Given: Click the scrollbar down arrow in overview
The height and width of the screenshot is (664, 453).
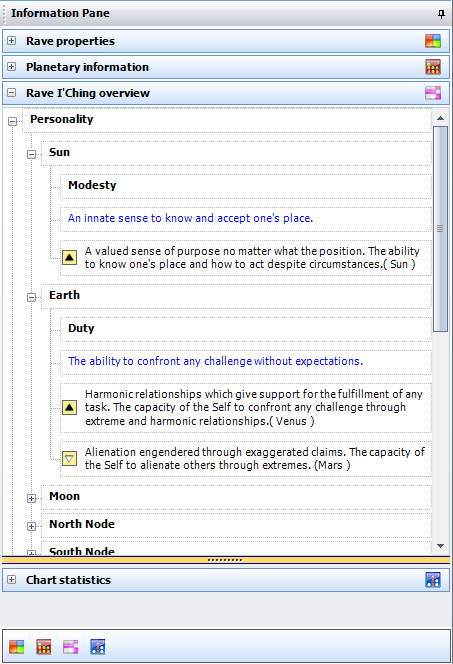Looking at the screenshot, I should click(x=440, y=546).
